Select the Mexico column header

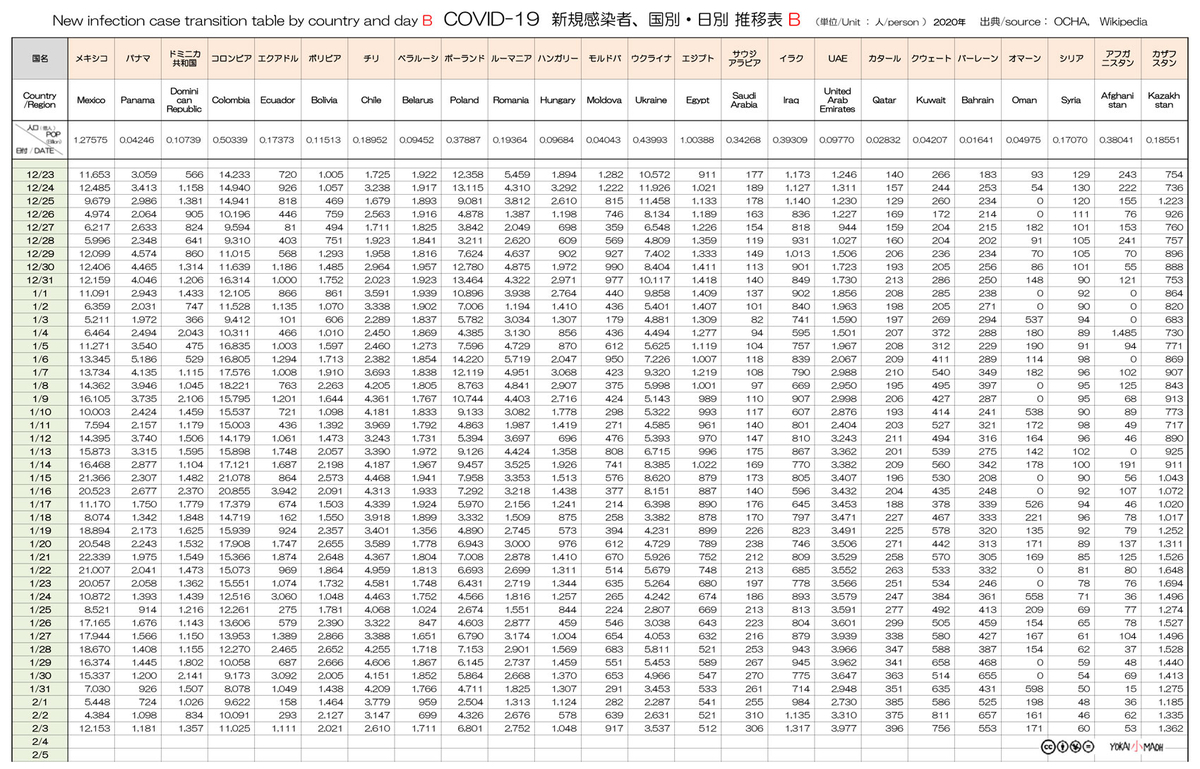pyautogui.click(x=91, y=100)
